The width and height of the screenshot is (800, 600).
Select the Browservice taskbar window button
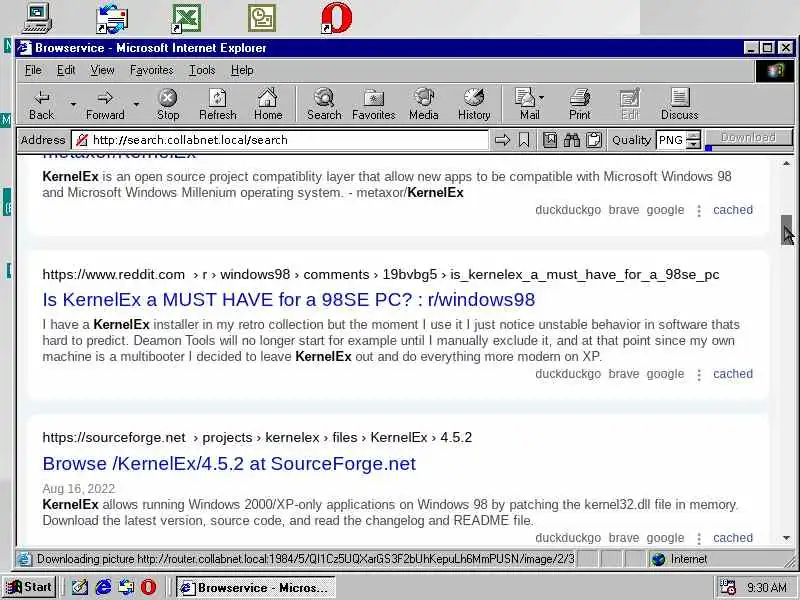click(x=255, y=588)
